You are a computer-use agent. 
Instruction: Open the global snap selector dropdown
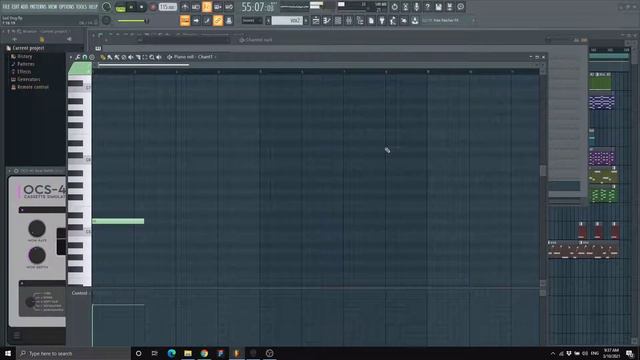click(252, 20)
